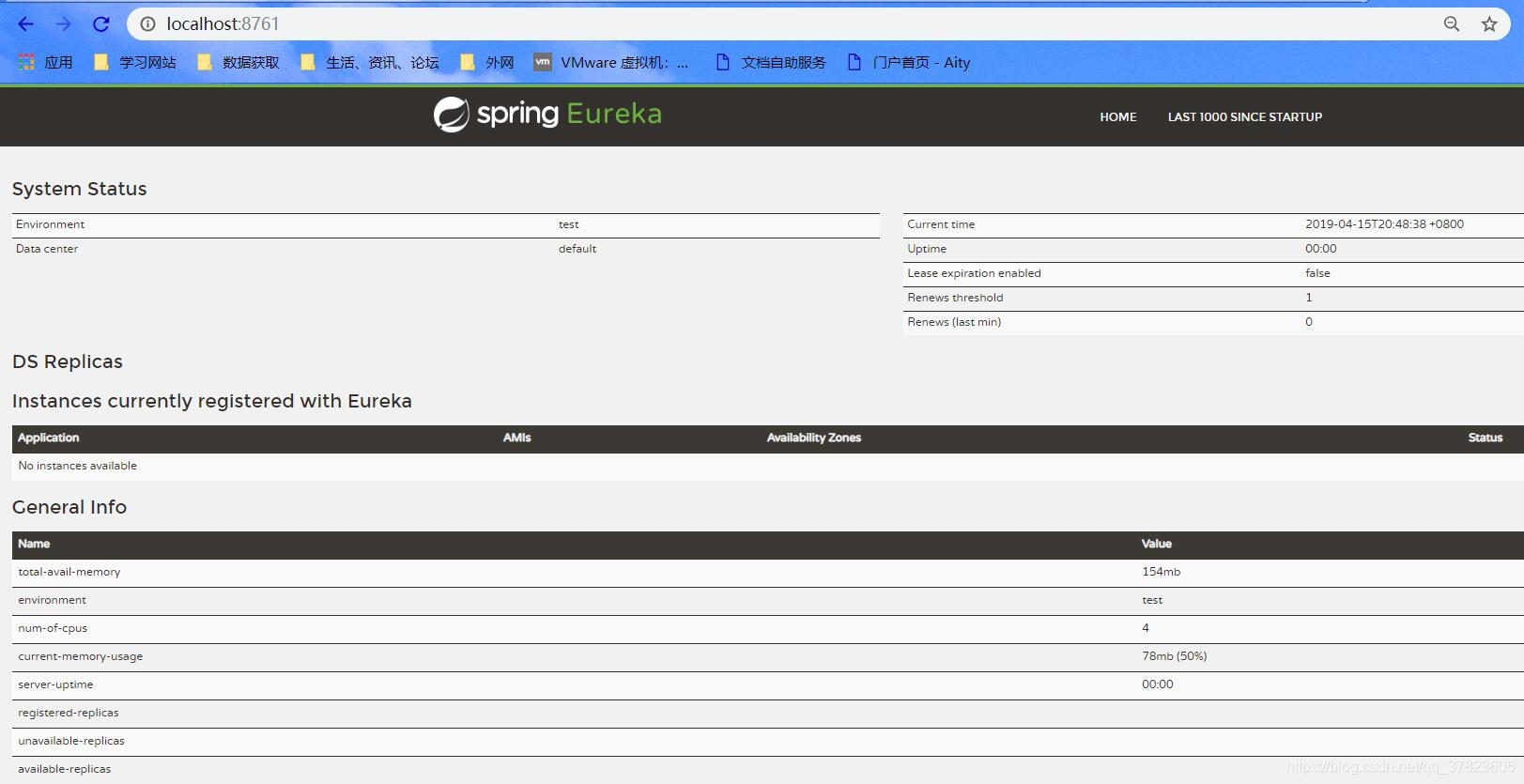Open the 生活、资讯、论坛 bookmark folder
Screen dimensions: 1524x784
[370, 62]
